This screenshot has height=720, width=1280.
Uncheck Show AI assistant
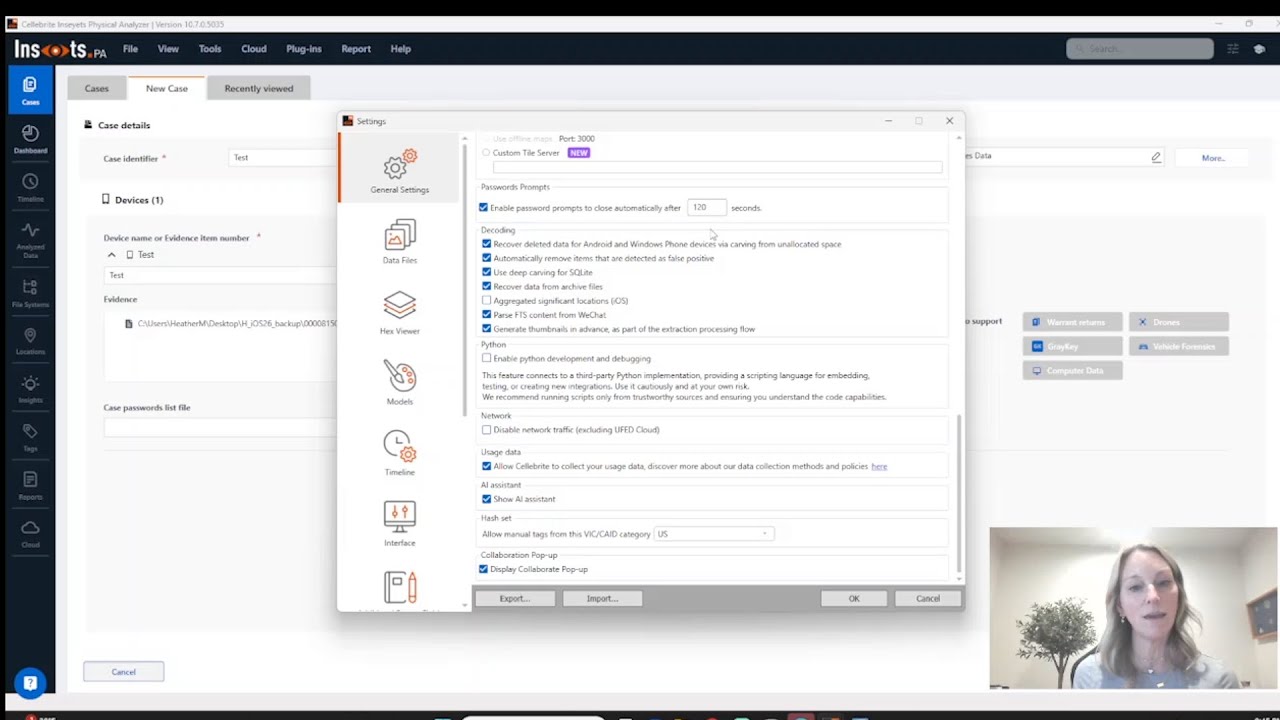(487, 499)
